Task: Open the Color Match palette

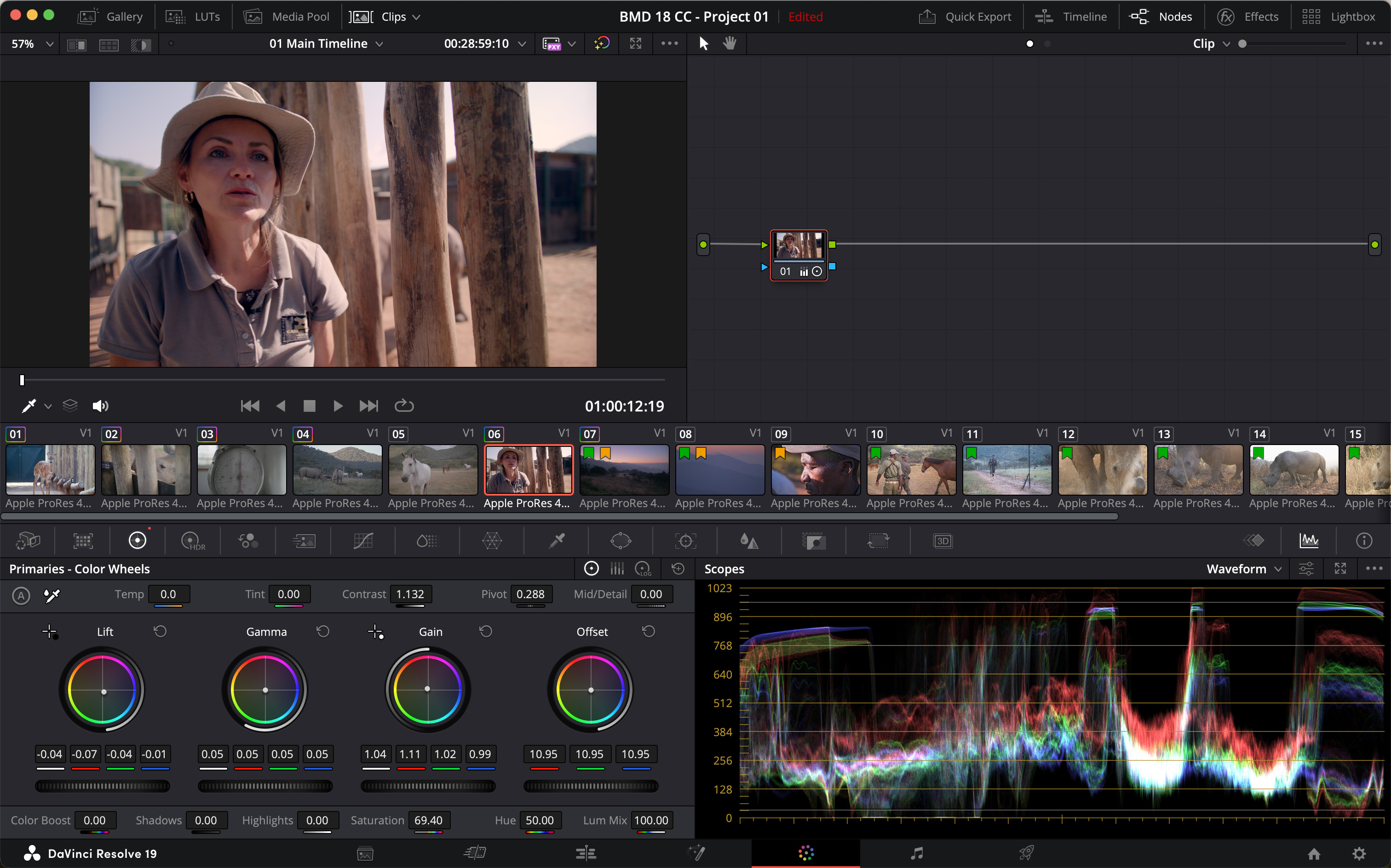Action: pos(83,541)
